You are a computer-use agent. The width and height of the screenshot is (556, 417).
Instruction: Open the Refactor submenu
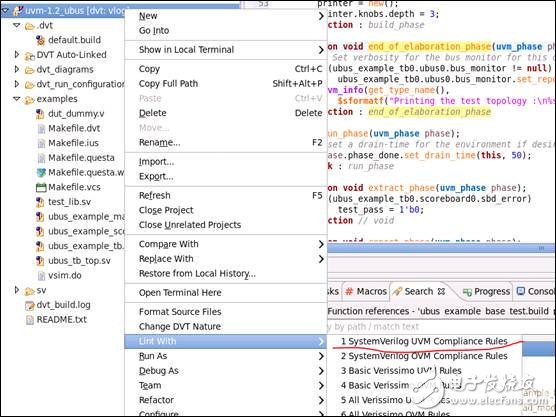(226, 400)
